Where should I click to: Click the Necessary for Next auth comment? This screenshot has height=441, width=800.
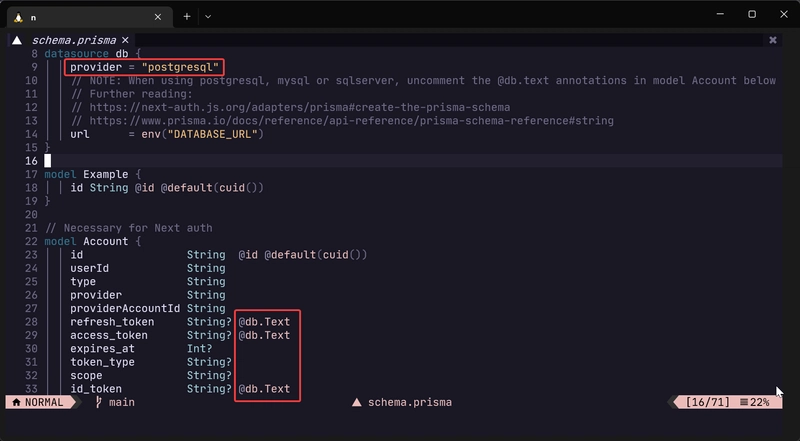[x=129, y=228]
